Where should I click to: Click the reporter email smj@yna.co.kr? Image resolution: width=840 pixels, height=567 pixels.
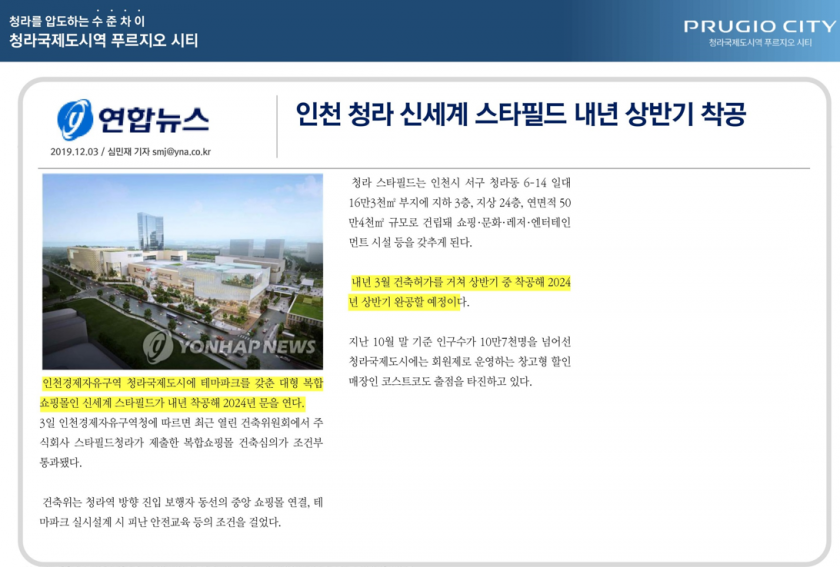point(182,152)
